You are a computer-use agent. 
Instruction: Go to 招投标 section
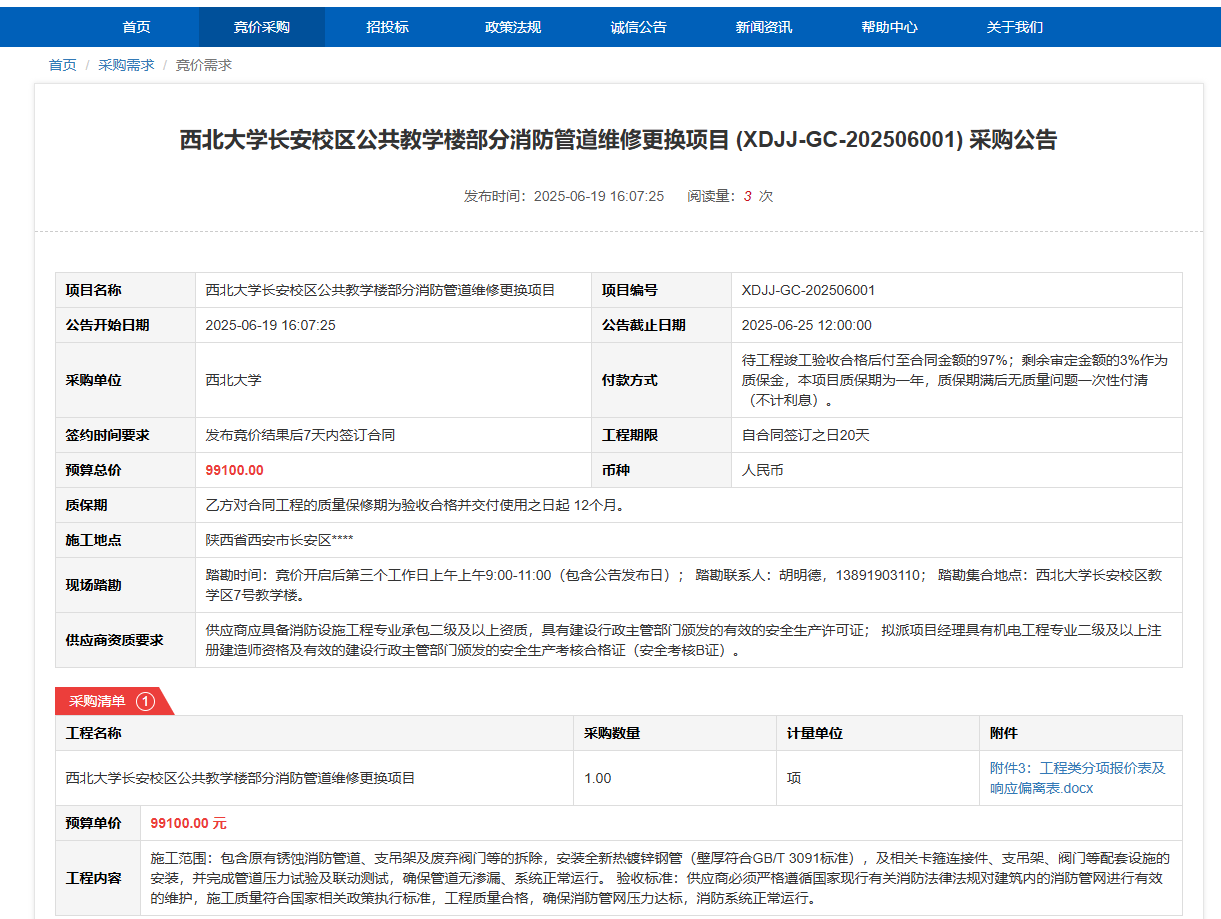click(387, 27)
